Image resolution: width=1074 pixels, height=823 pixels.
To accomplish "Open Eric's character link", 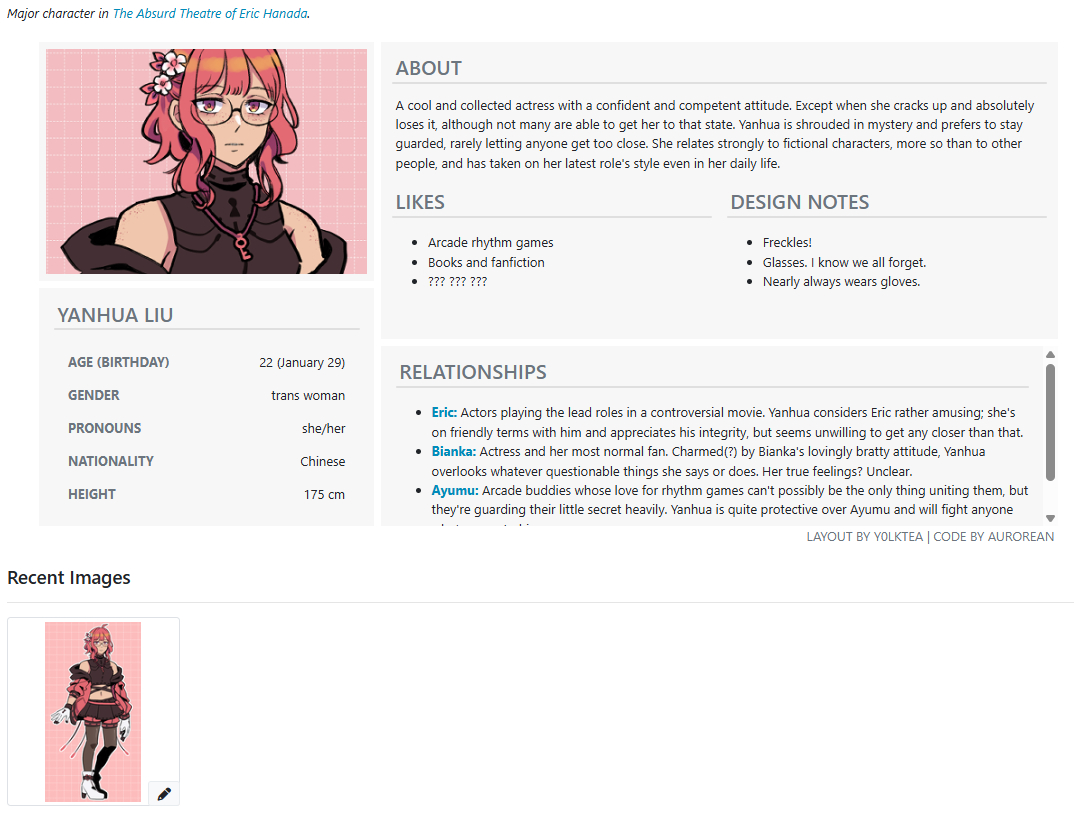I will [x=444, y=412].
